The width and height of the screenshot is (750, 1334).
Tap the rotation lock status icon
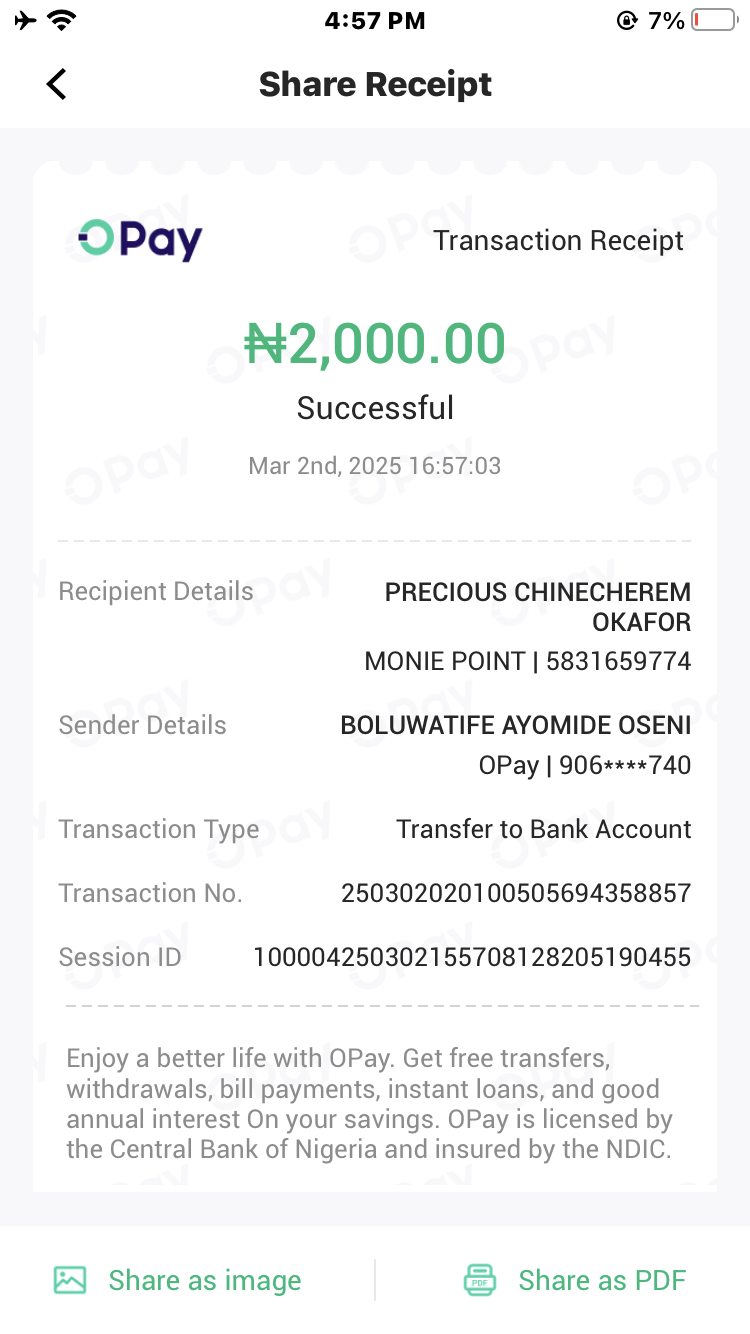coord(627,20)
